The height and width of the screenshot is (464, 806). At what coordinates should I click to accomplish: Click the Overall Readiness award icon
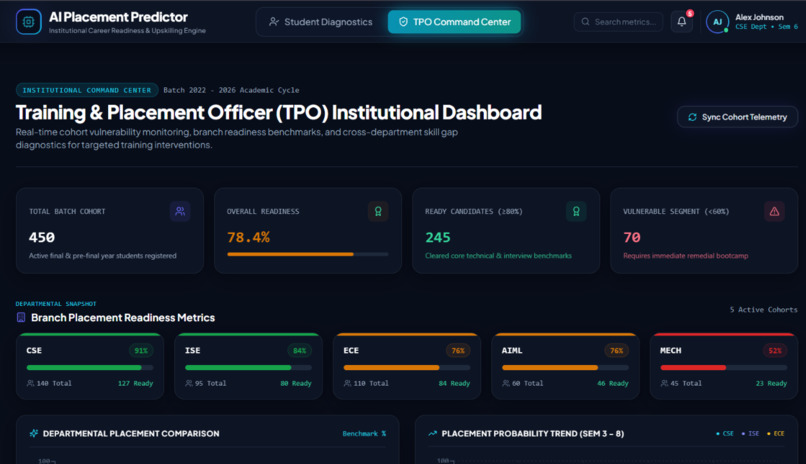point(378,211)
